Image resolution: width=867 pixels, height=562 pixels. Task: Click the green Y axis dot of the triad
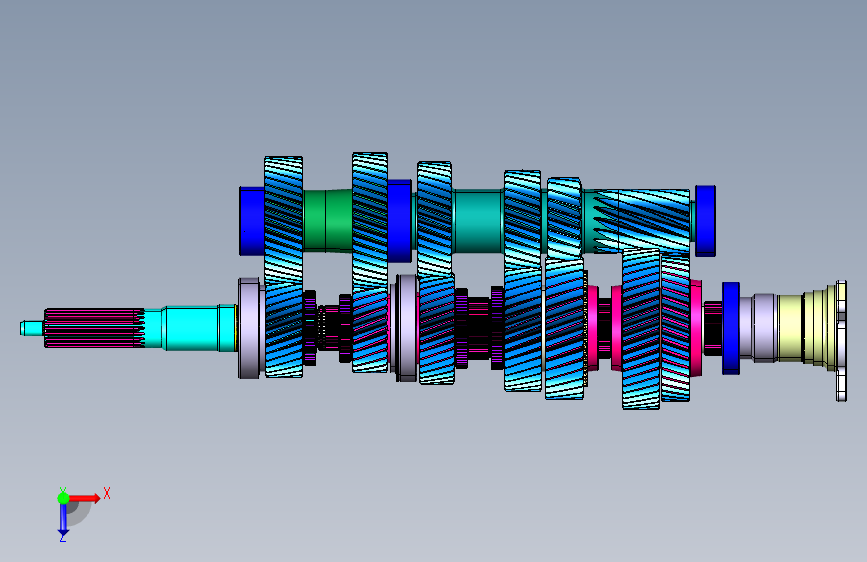[x=63, y=498]
